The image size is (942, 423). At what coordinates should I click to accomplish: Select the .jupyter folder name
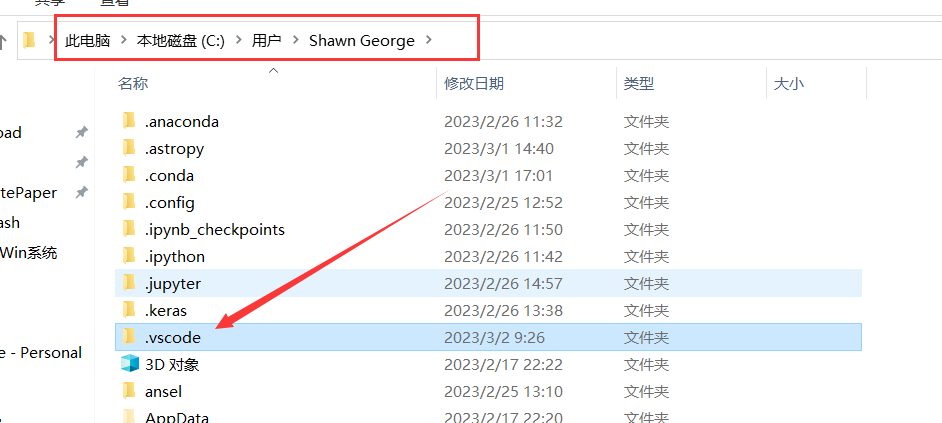tap(172, 284)
